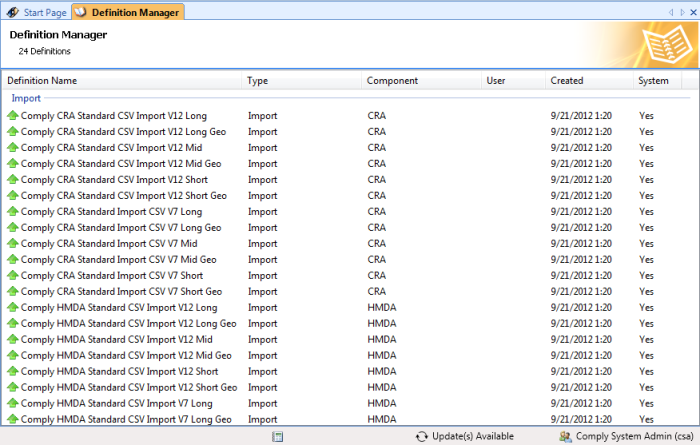This screenshot has width=700, height=445.
Task: Click the tab scroll right arrow
Action: [x=682, y=12]
